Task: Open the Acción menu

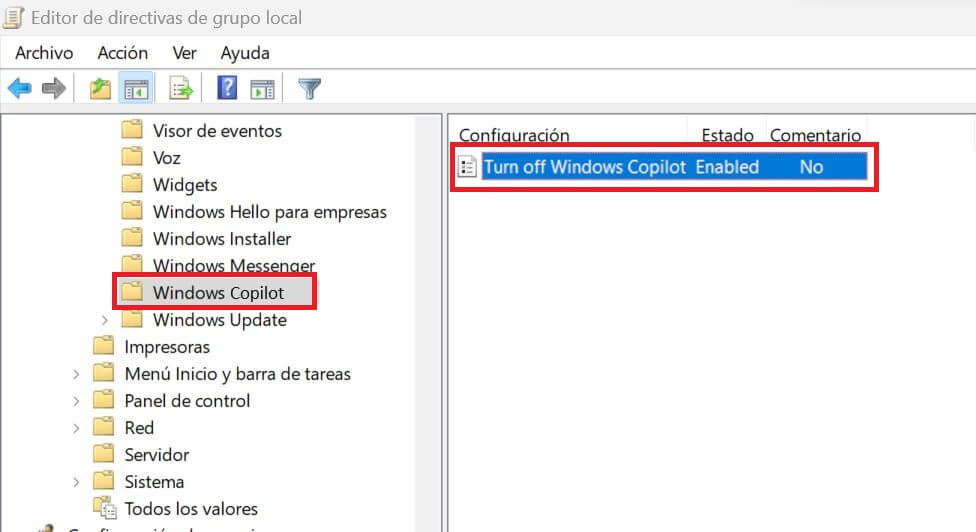Action: tap(123, 53)
